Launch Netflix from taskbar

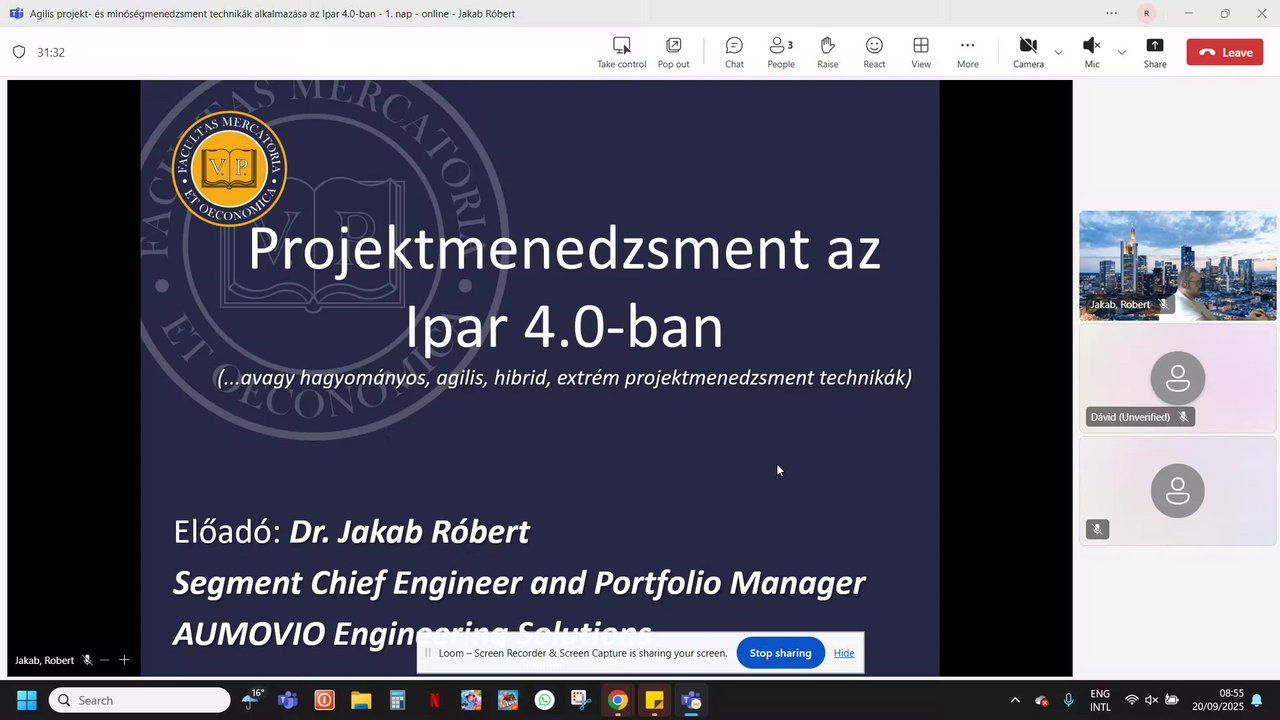(x=434, y=700)
